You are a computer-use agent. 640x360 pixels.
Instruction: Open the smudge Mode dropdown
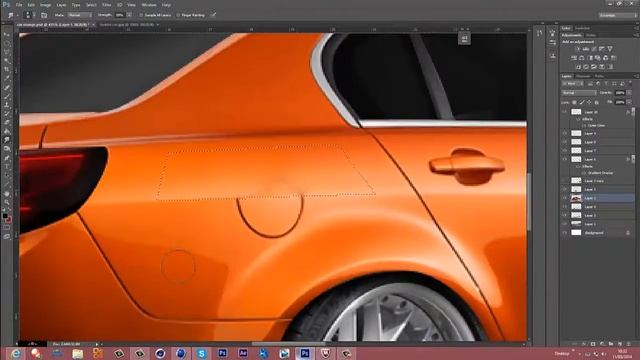80,15
